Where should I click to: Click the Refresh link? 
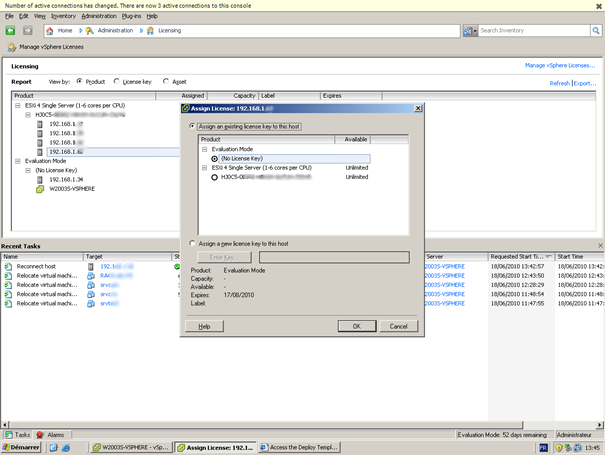tap(559, 83)
